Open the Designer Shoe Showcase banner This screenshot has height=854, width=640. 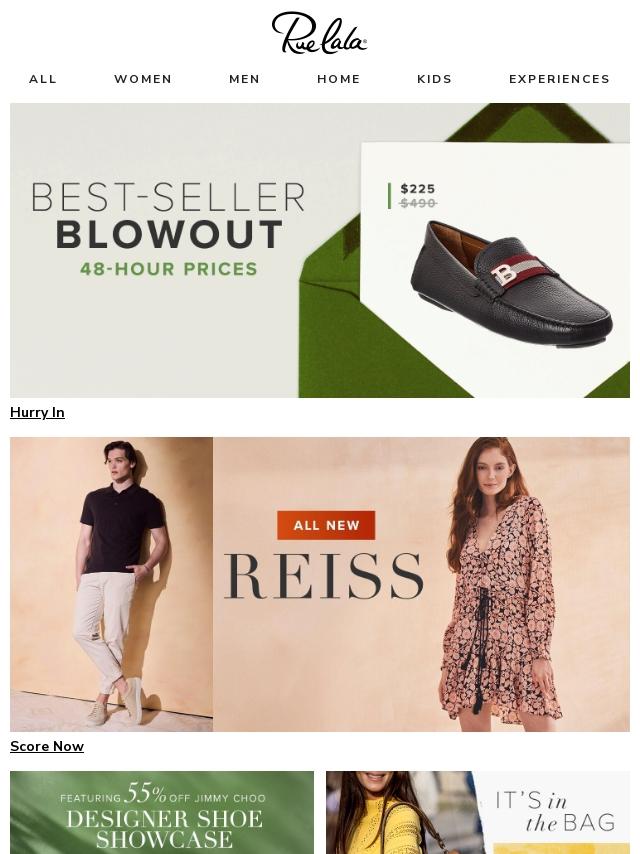coord(162,813)
